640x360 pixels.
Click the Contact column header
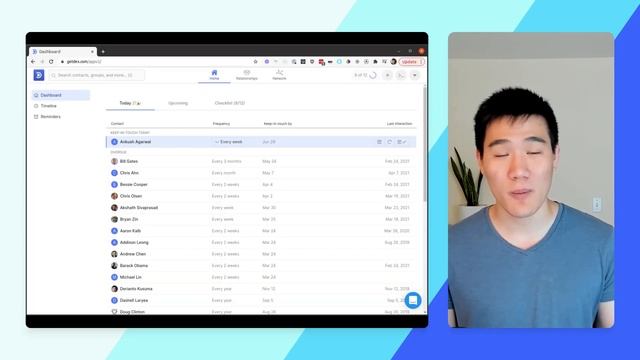click(117, 124)
